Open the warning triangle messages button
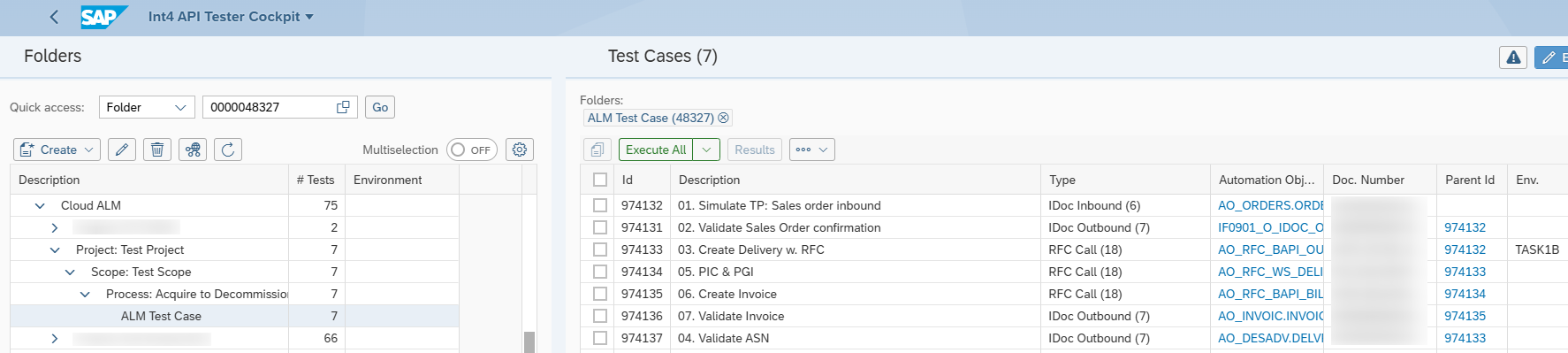Viewport: 1568px width, 353px height. point(1513,58)
